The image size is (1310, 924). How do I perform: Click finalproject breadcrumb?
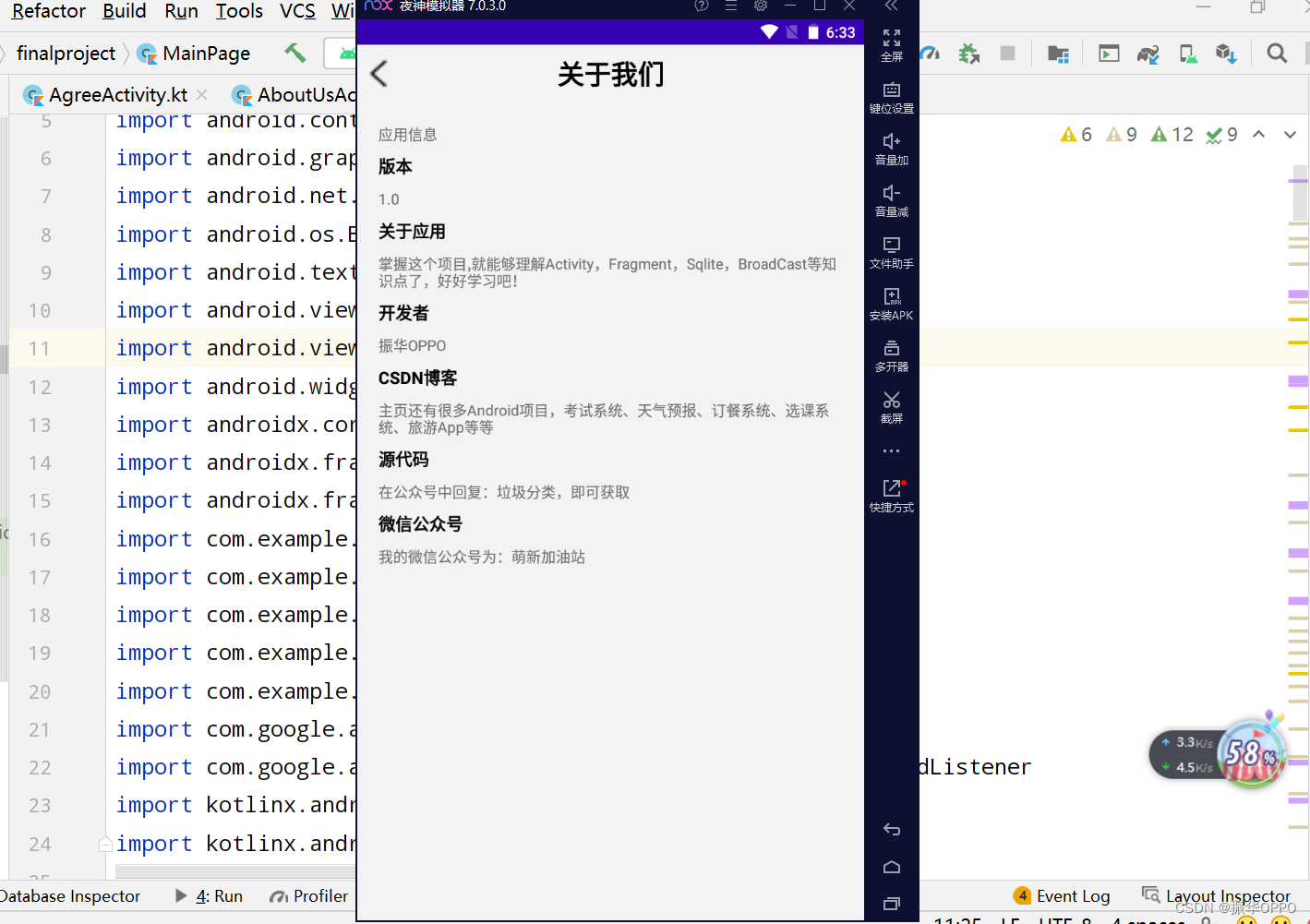click(66, 54)
